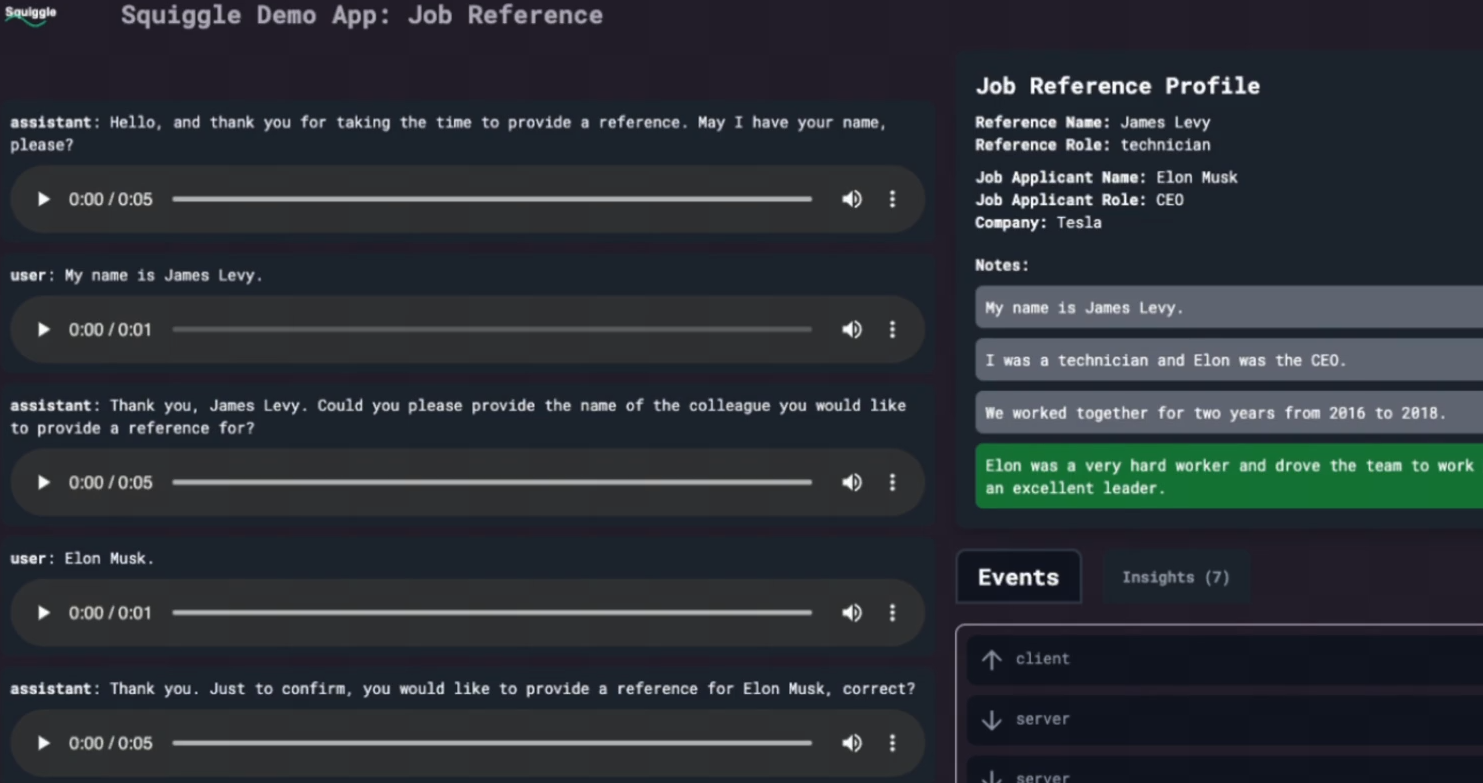Click the user message "Elon Musk." text
This screenshot has height=783, width=1483.
pyautogui.click(x=110, y=558)
